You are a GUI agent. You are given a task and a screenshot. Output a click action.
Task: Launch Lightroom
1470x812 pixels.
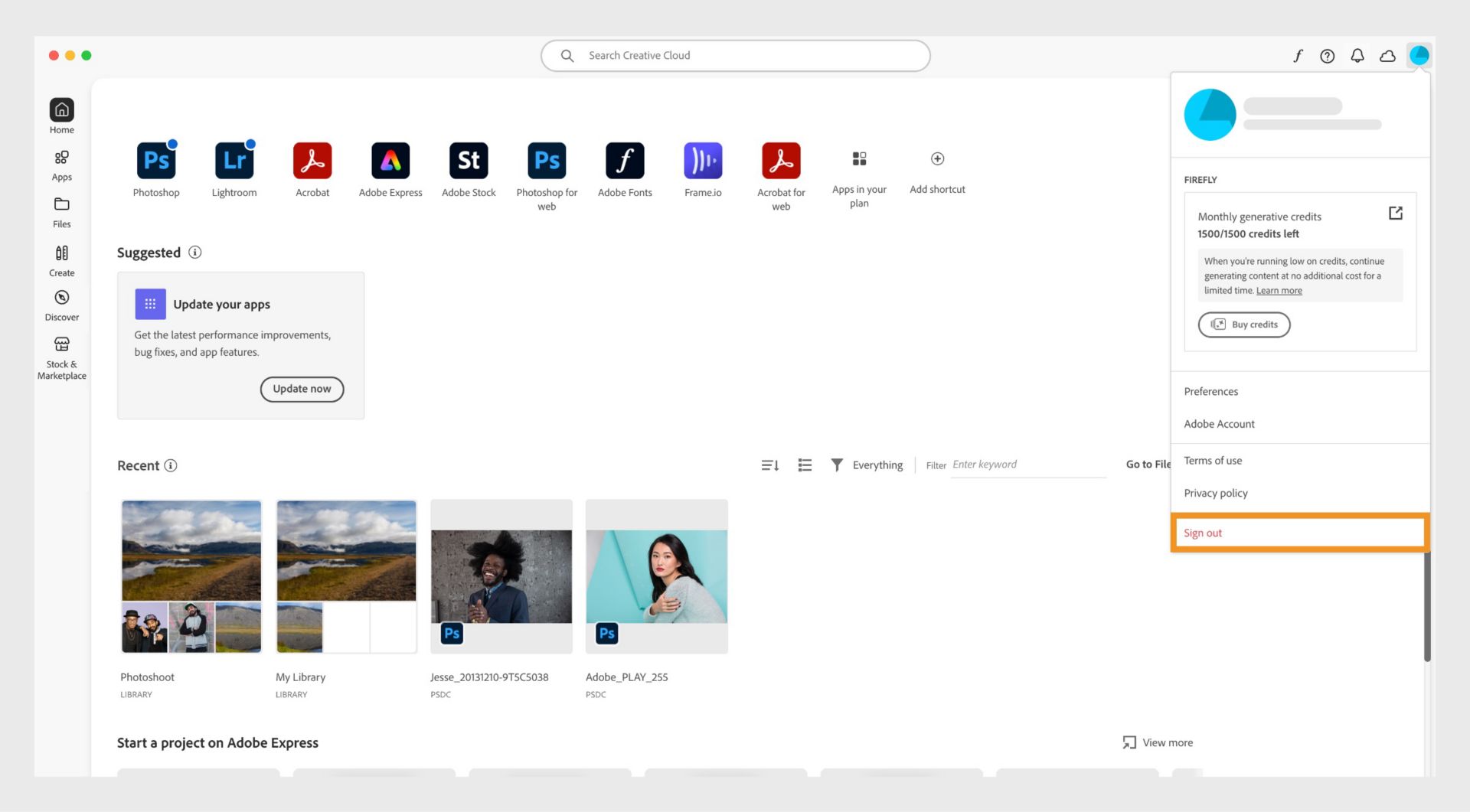(234, 161)
